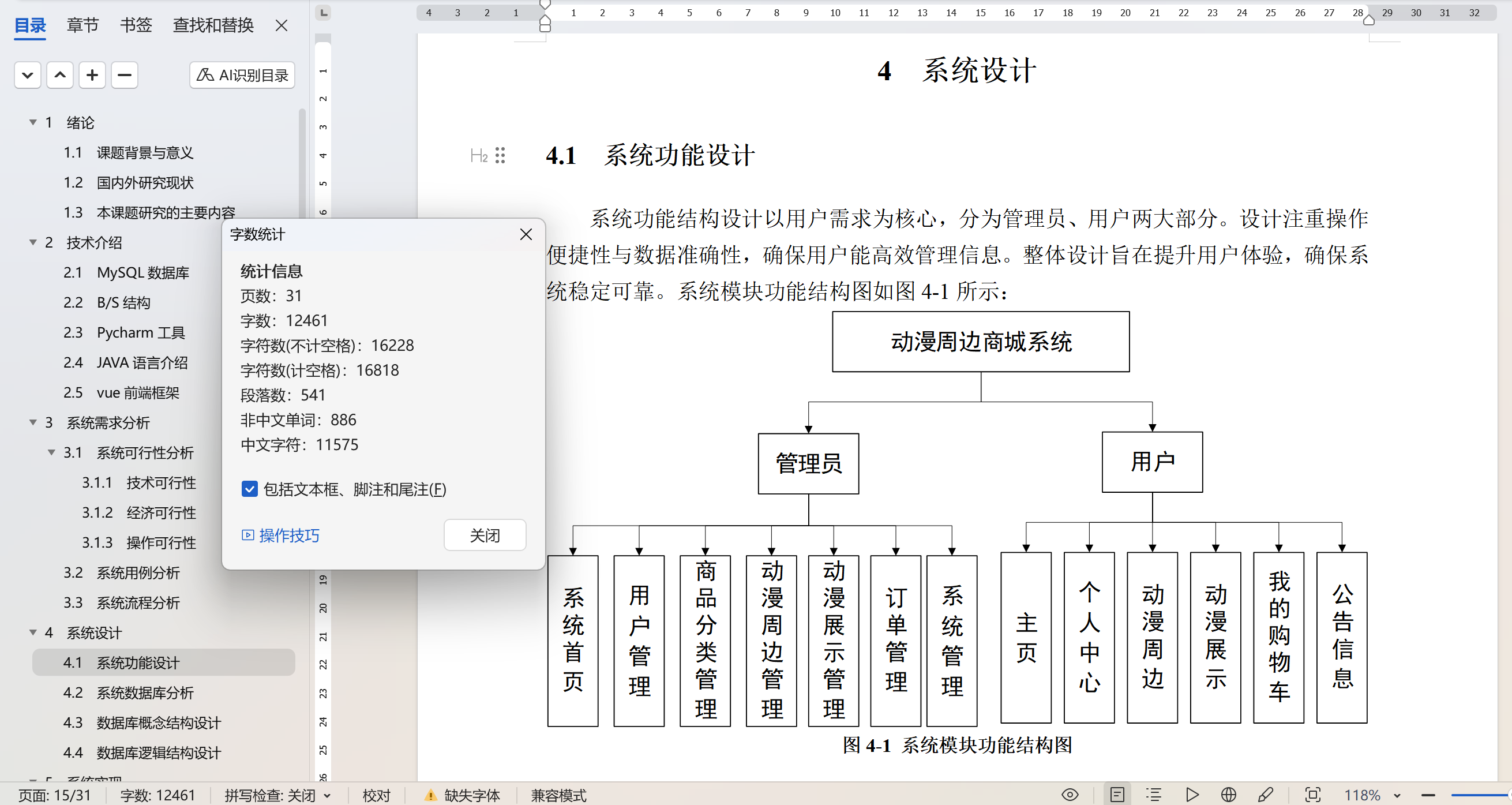Open 查找和替换 tab
Viewport: 1512px width, 805px height.
tap(213, 25)
